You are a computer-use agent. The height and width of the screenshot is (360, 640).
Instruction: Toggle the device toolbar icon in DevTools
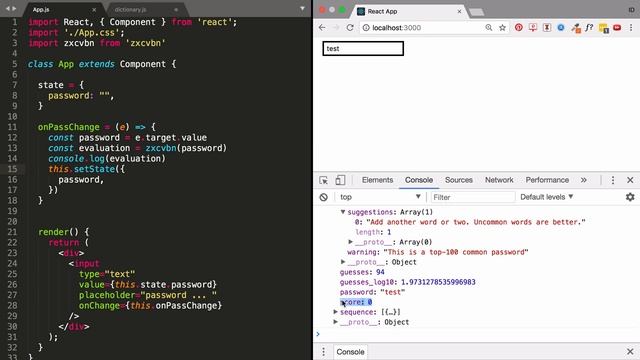[x=340, y=180]
